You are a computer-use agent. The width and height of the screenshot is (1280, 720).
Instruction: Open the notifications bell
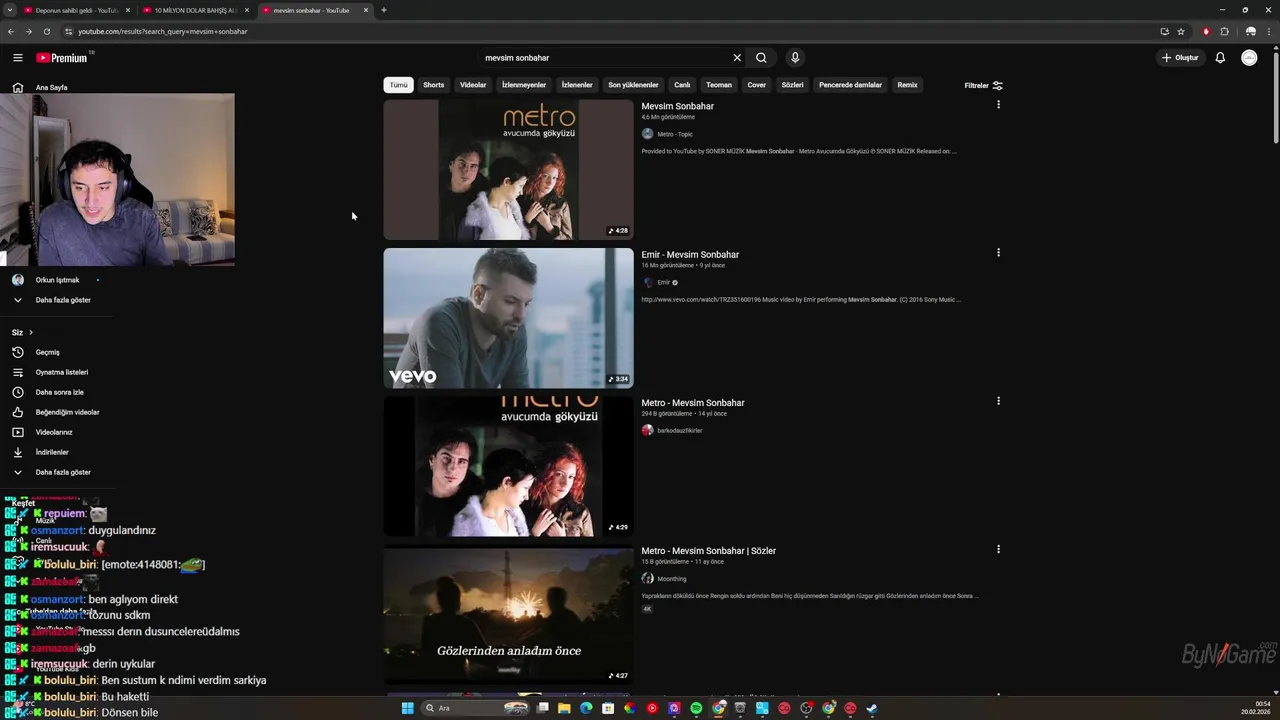[1220, 58]
